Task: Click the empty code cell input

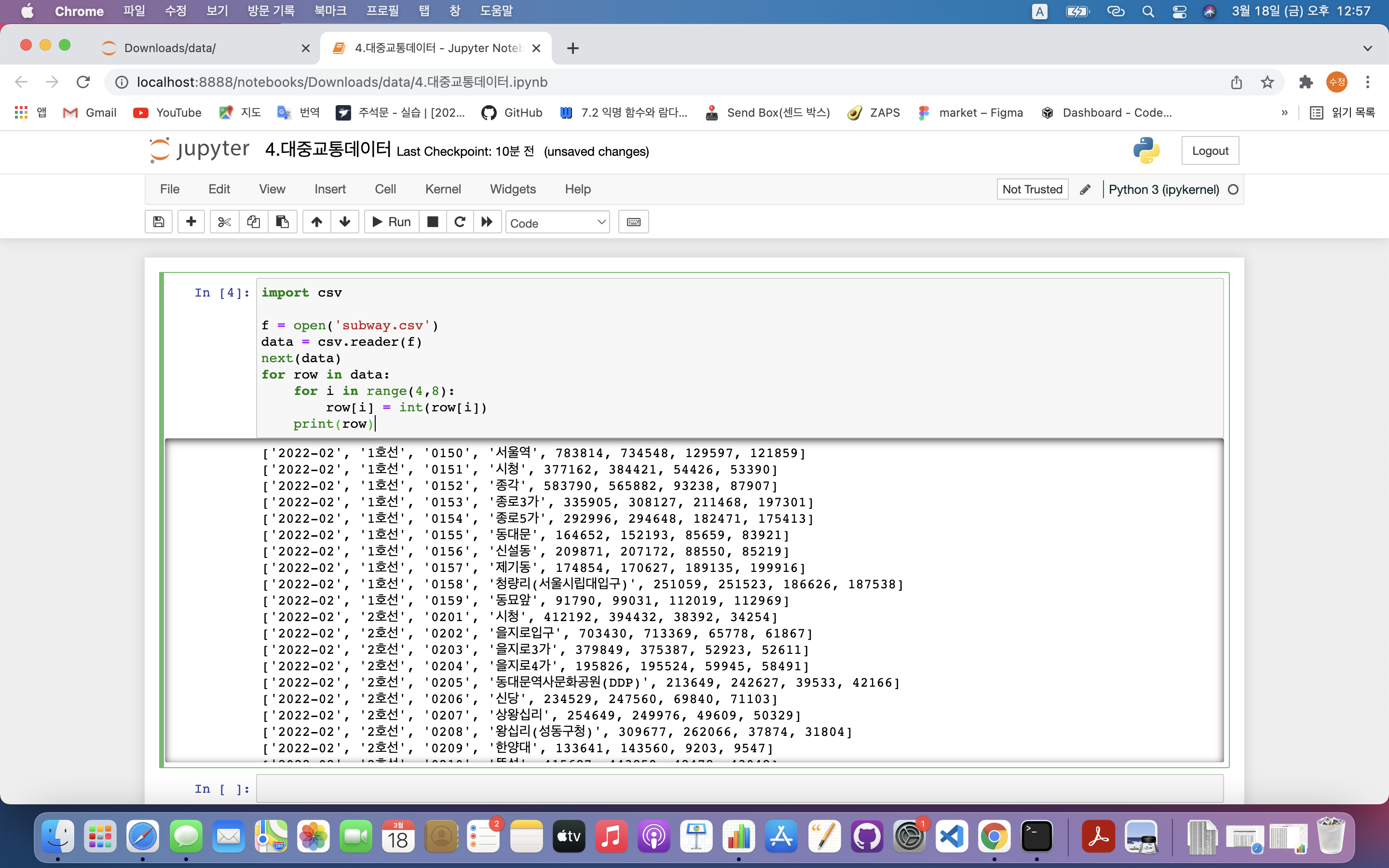Action: (739, 789)
